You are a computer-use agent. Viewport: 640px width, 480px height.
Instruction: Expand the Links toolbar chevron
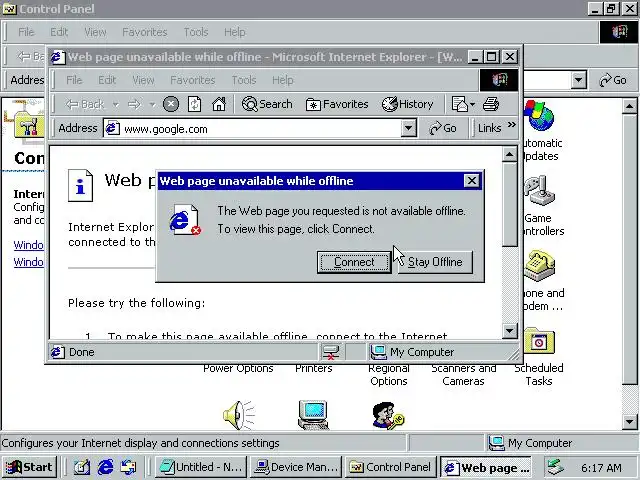click(x=511, y=125)
